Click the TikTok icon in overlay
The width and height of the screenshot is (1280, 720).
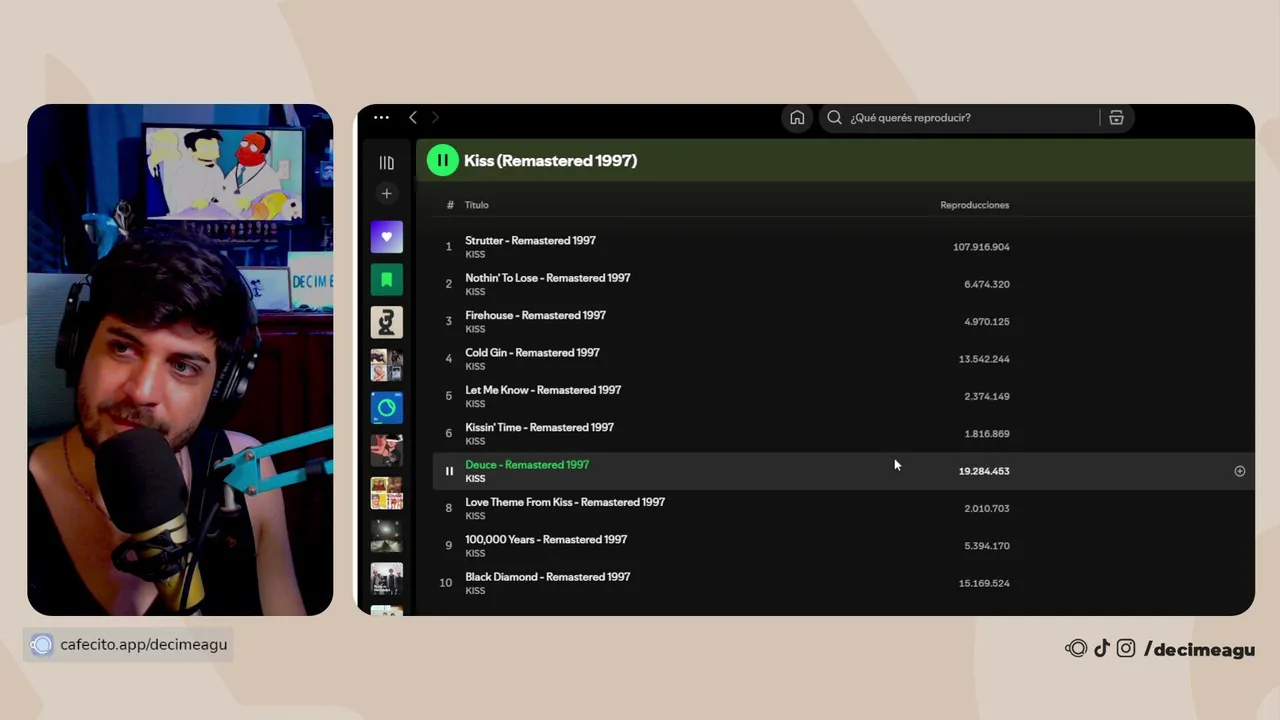pyautogui.click(x=1102, y=649)
